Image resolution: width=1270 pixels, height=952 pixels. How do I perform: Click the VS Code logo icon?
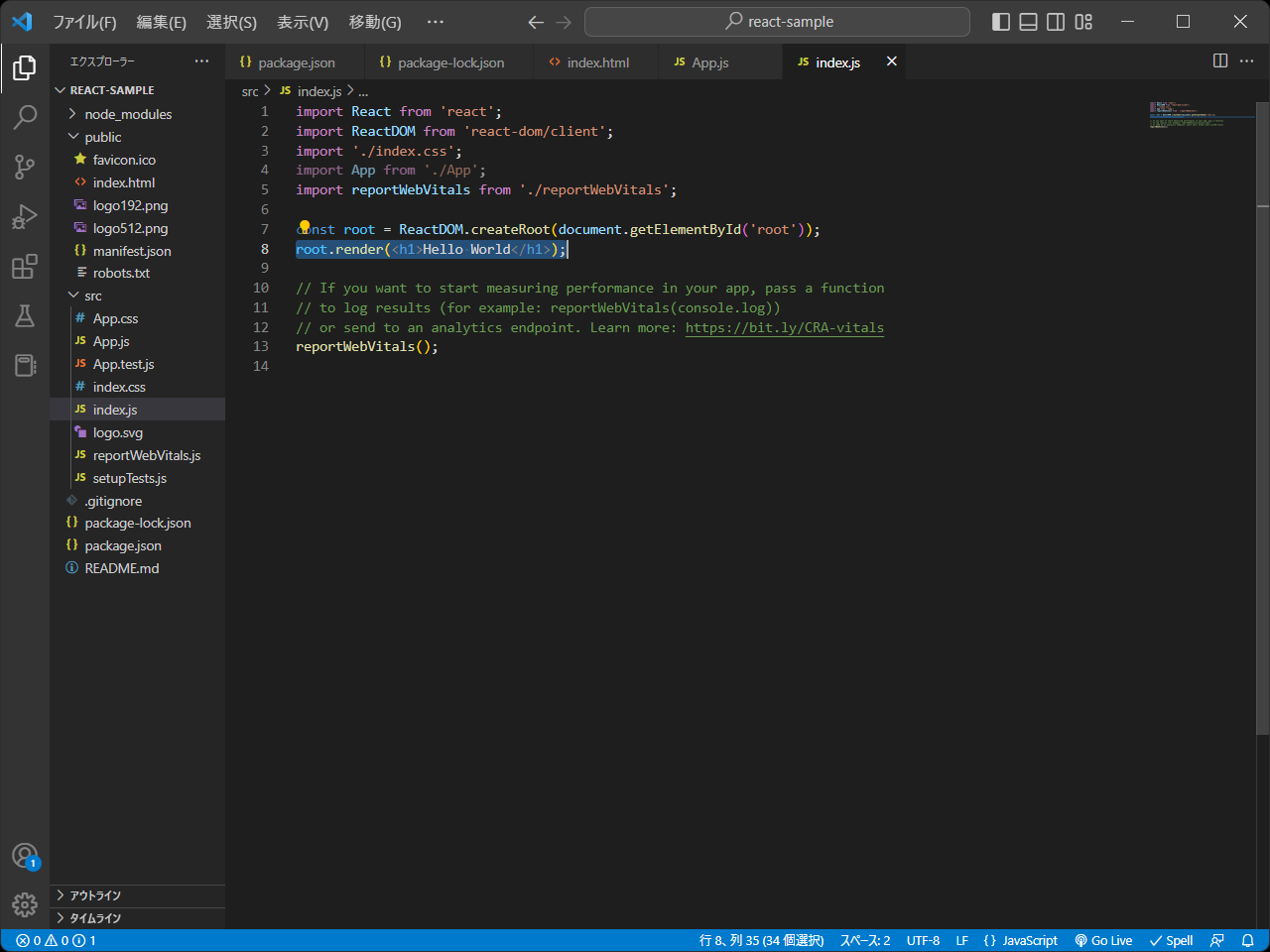tap(22, 22)
